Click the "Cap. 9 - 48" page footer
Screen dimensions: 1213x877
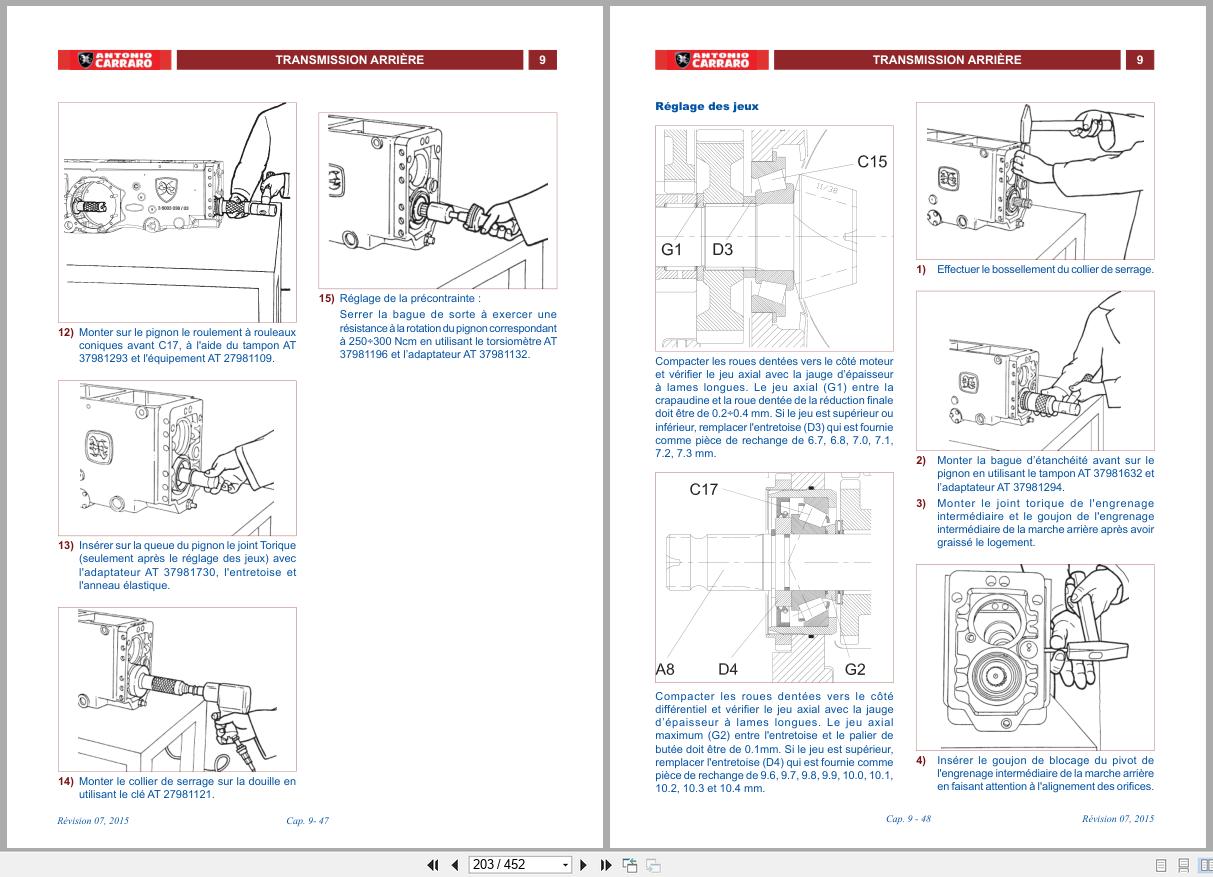click(x=908, y=819)
